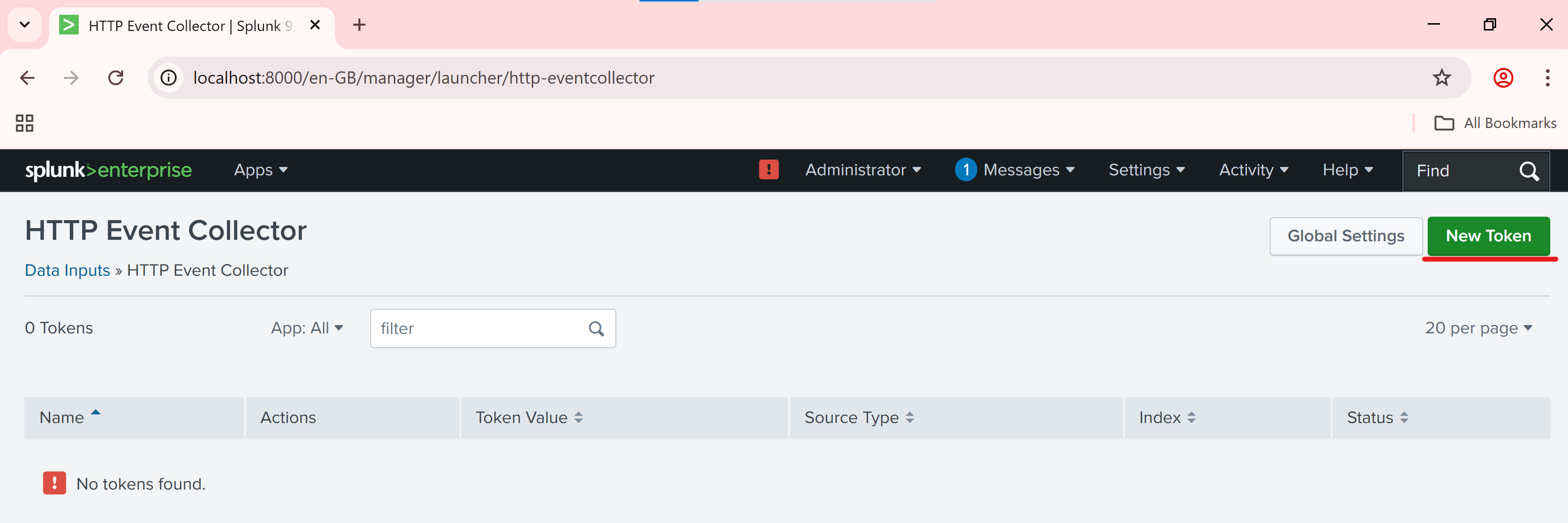
Task: Focus the token filter input
Action: 492,329
